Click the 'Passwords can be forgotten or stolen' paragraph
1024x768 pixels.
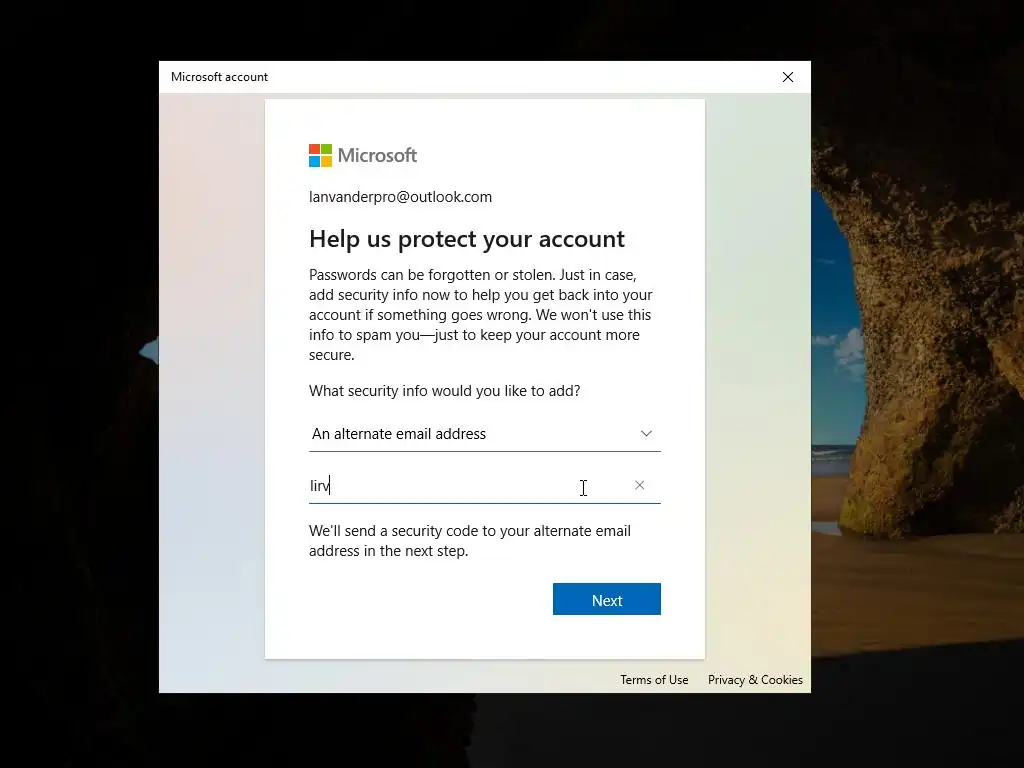pos(481,314)
